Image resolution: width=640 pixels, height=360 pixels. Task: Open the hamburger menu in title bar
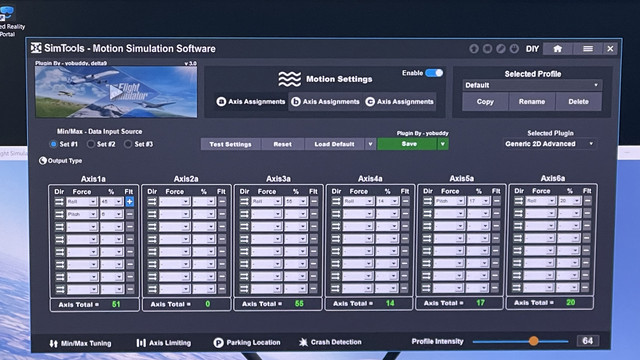(x=588, y=49)
